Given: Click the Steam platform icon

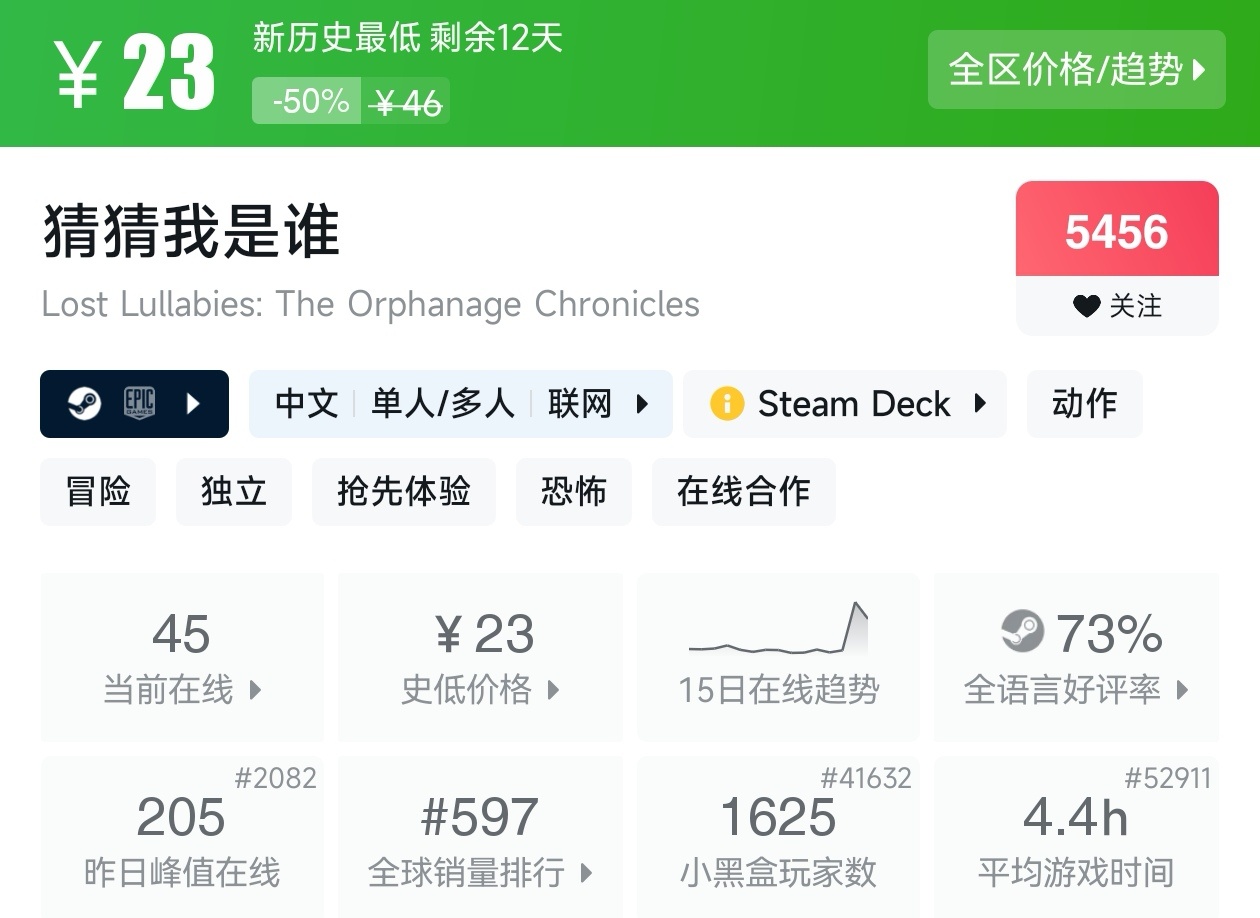Looking at the screenshot, I should (84, 404).
